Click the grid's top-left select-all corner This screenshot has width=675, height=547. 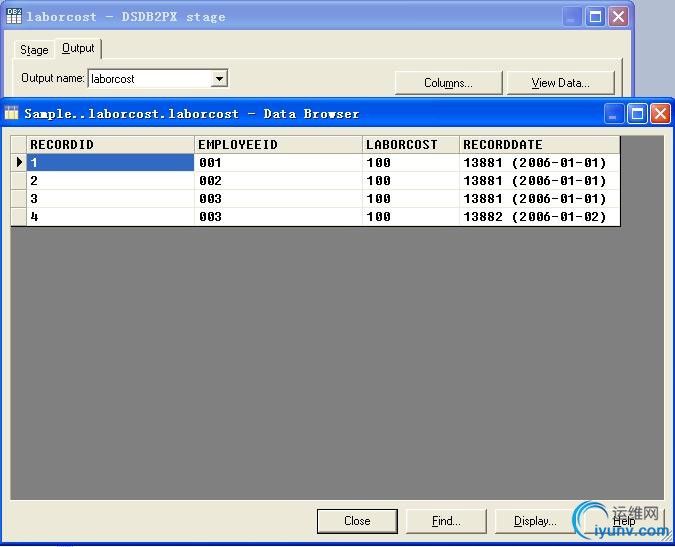coord(19,145)
